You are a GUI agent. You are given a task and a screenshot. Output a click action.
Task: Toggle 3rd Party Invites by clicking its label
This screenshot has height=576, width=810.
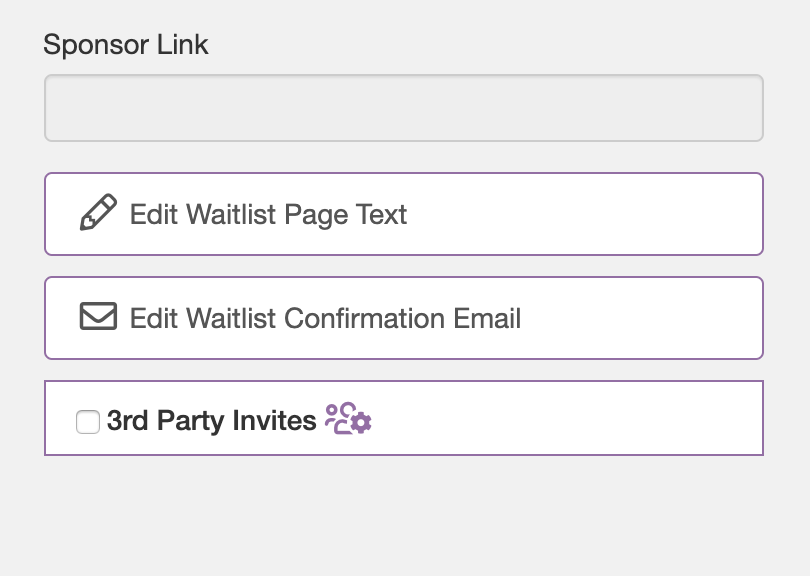[211, 421]
